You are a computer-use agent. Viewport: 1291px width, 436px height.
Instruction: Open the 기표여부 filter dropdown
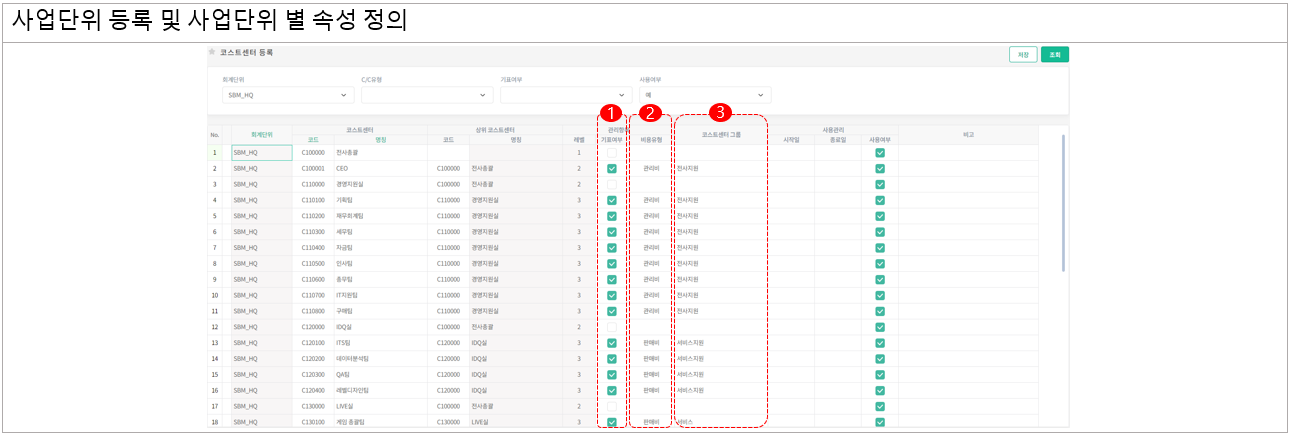point(566,95)
